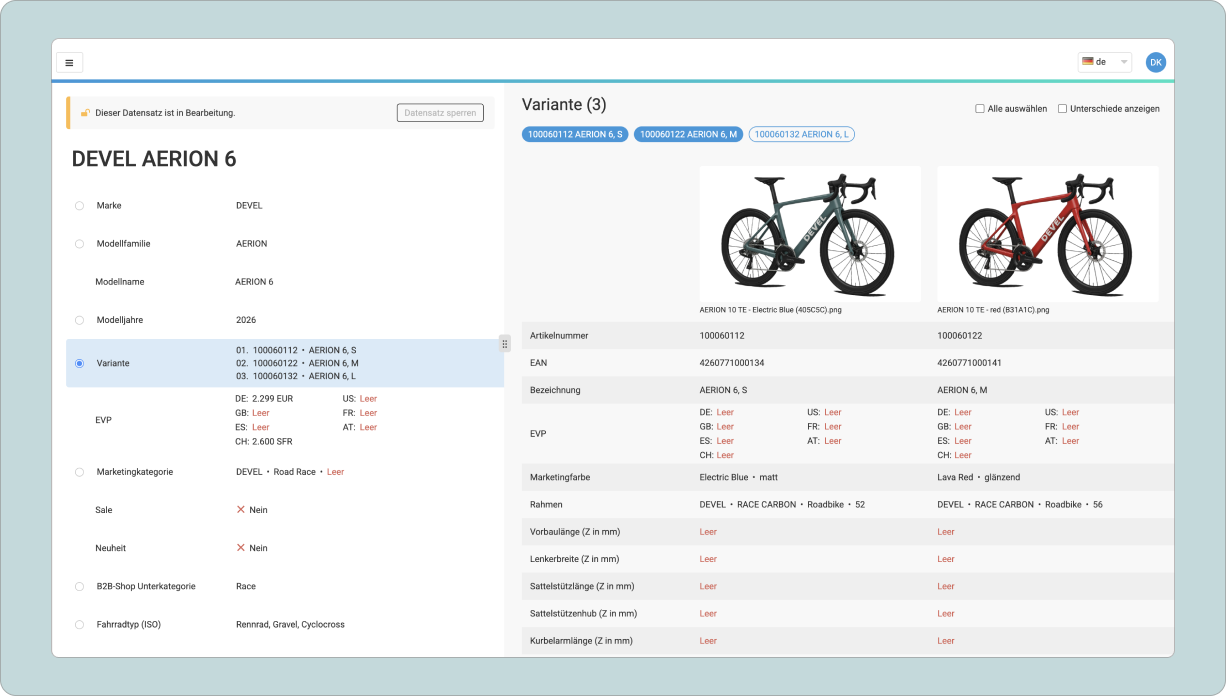The image size is (1226, 696).
Task: Click the Rennrad, Gravel, Cyclocross value
Action: [290, 625]
